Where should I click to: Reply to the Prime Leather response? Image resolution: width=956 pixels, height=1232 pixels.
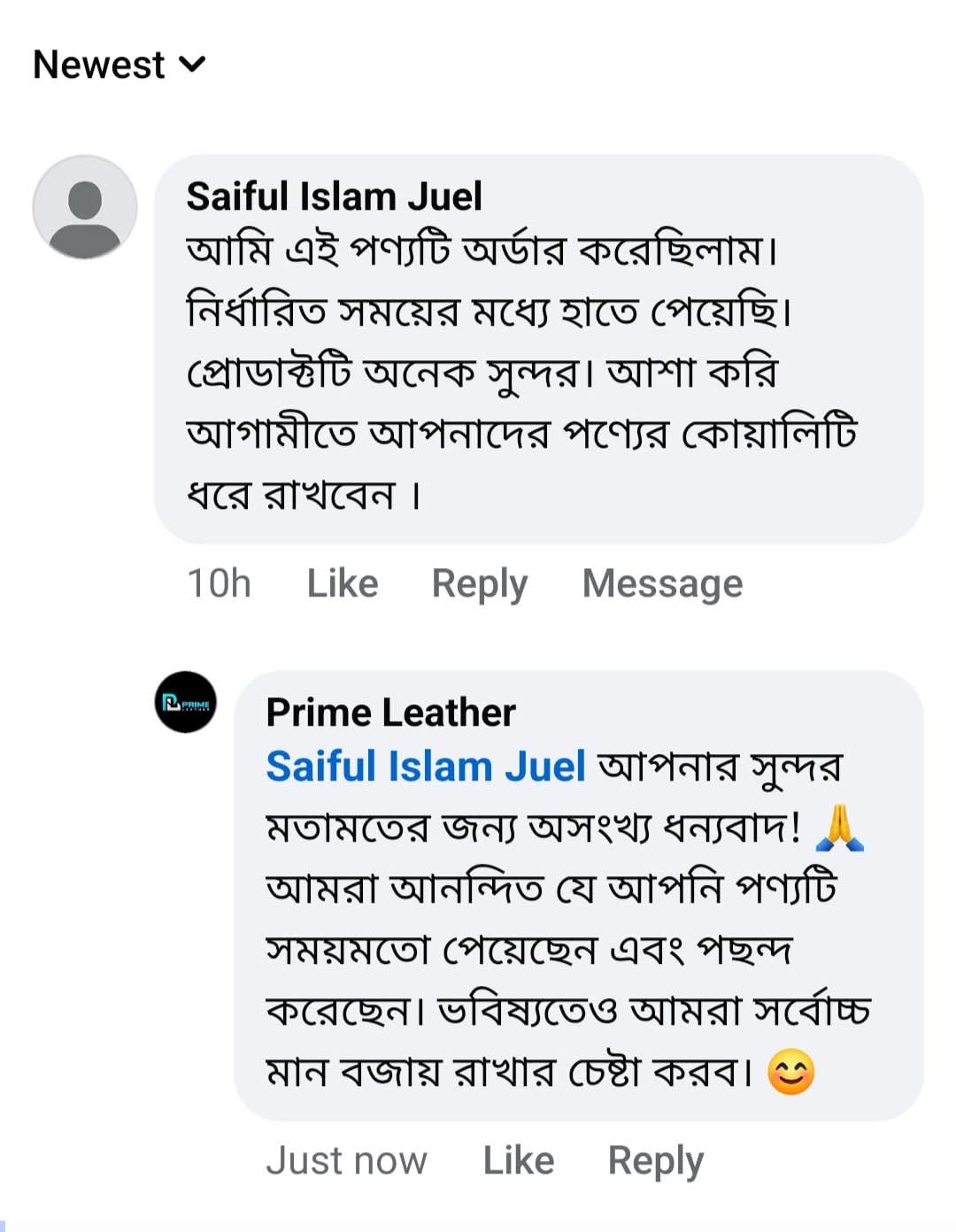[655, 1161]
